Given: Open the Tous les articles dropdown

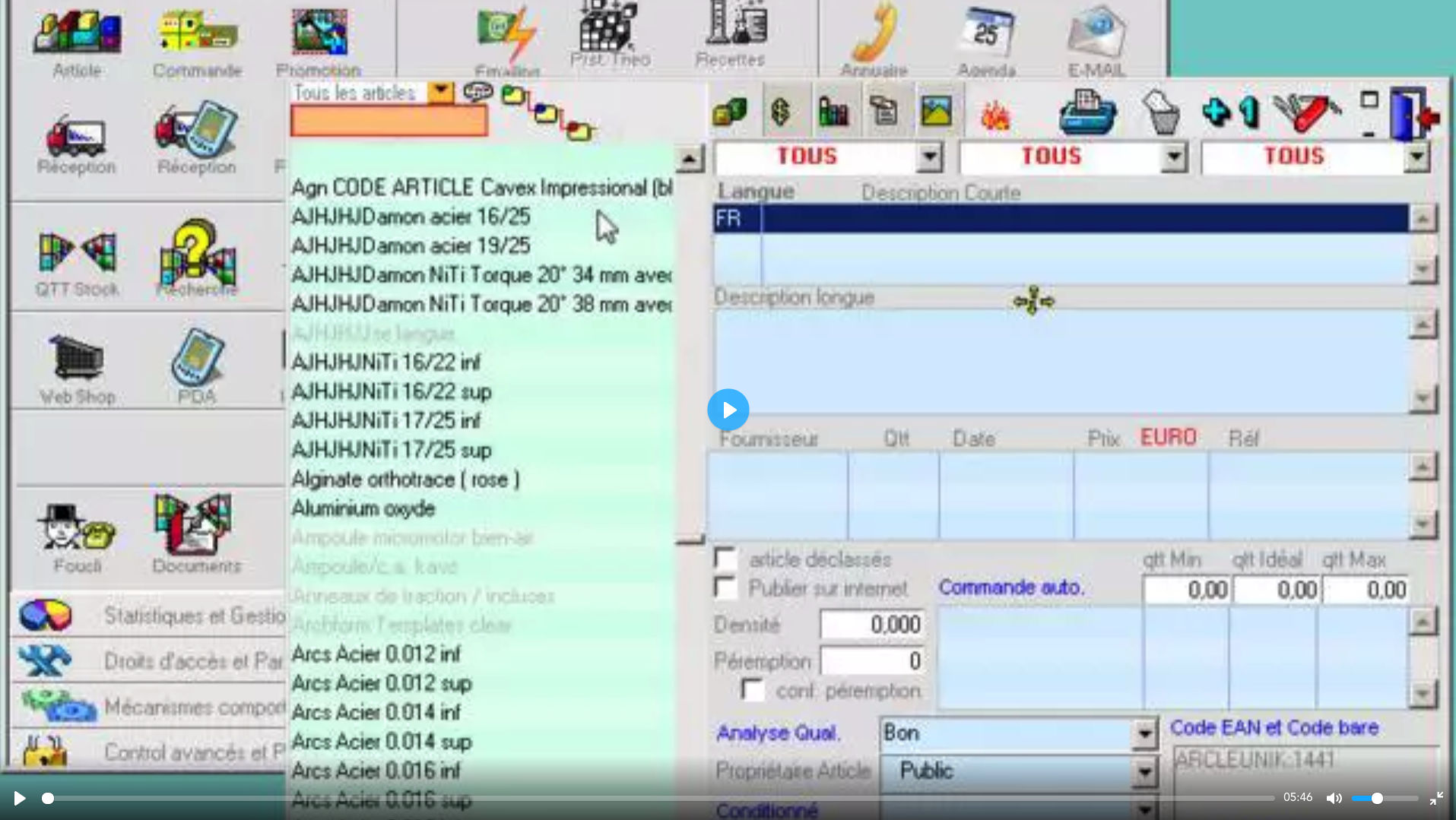Looking at the screenshot, I should coord(440,93).
